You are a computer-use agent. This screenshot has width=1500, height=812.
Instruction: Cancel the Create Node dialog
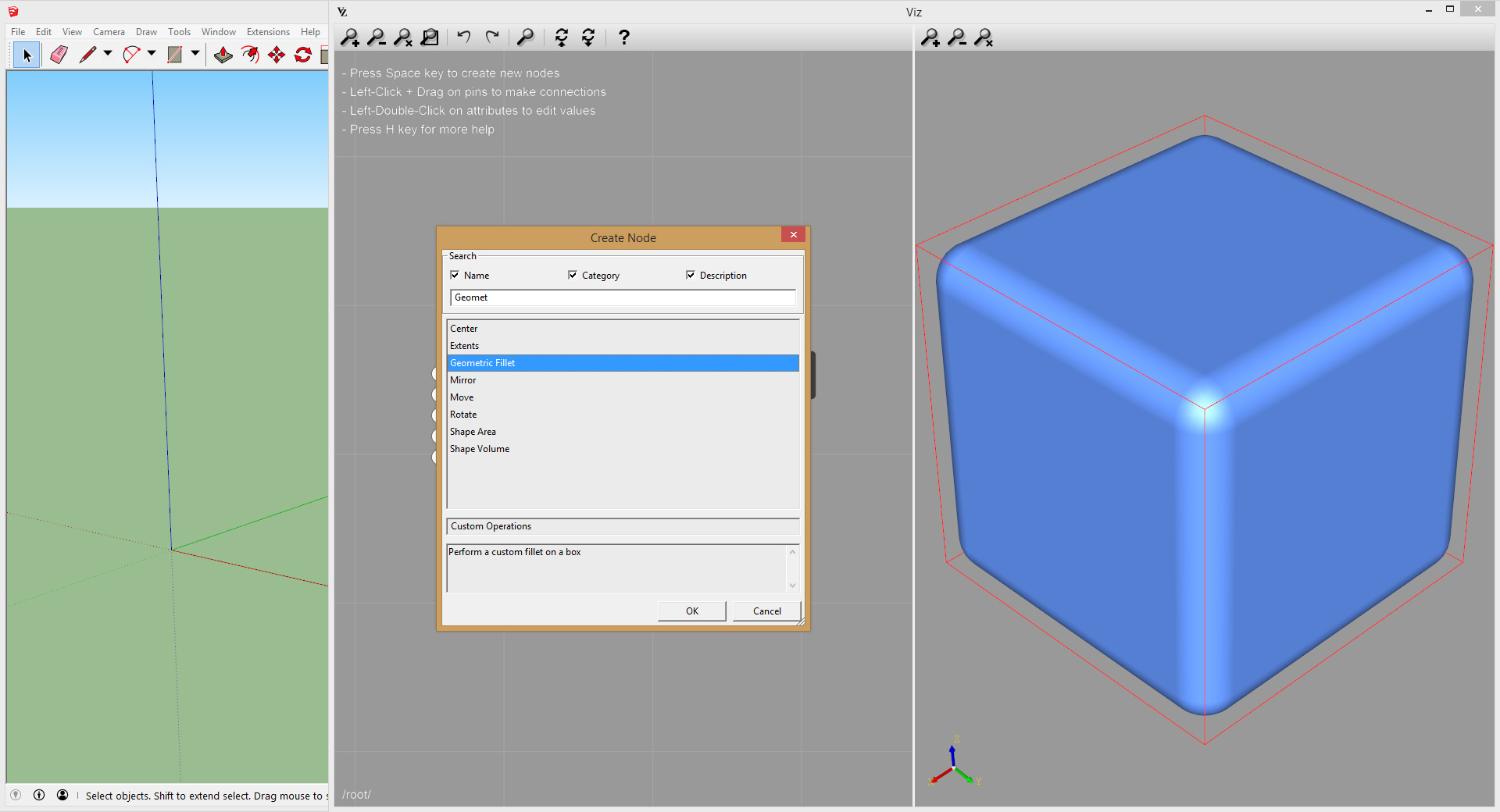pos(766,611)
